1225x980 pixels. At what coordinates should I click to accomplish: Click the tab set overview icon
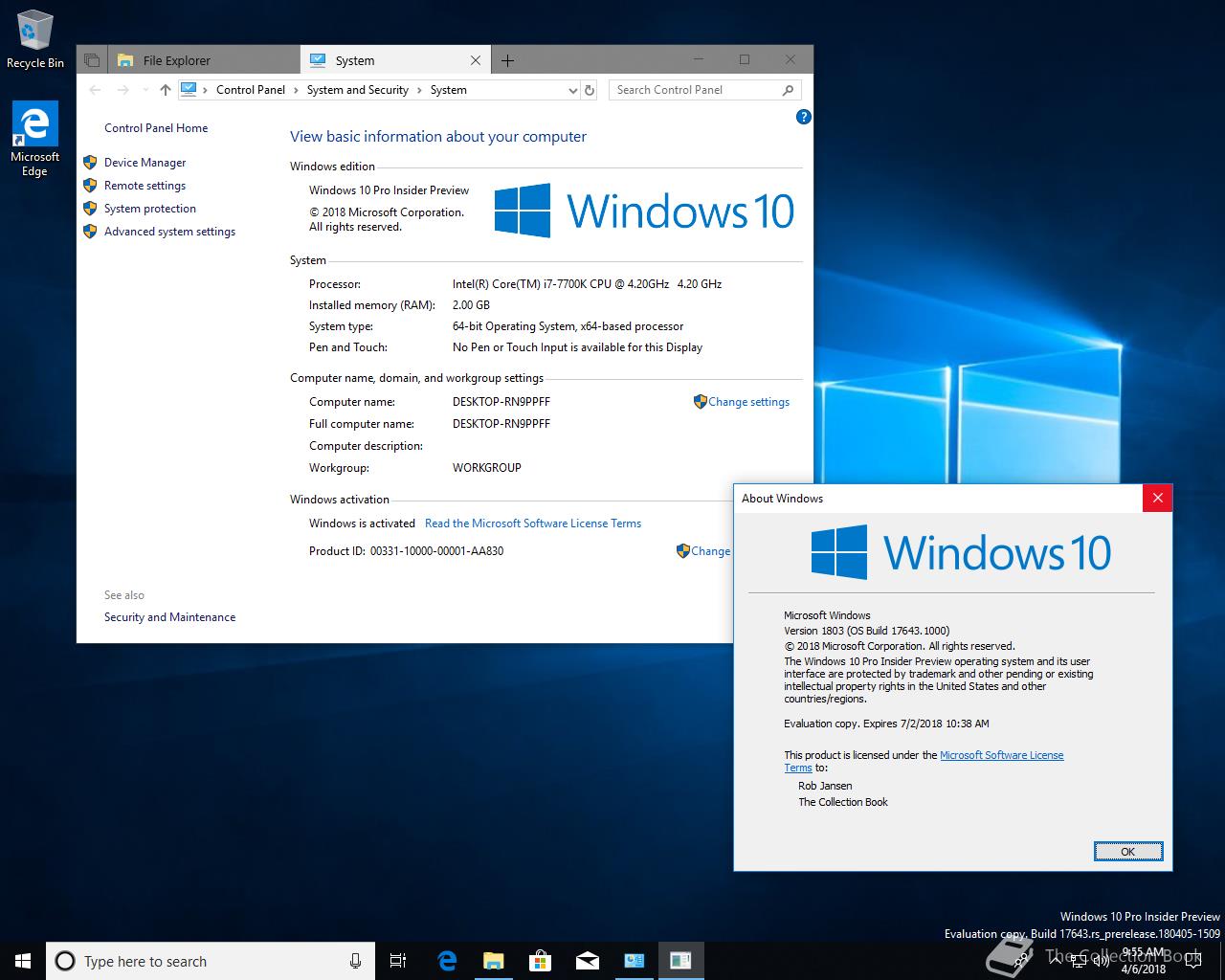[92, 60]
